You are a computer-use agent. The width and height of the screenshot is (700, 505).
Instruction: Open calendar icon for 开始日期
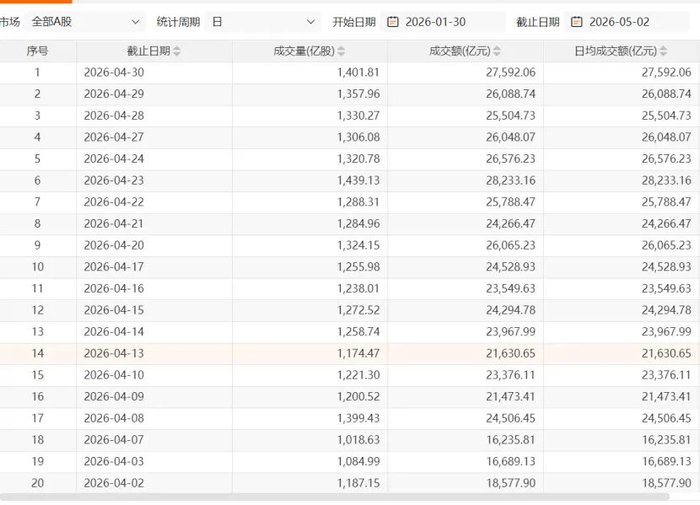392,21
